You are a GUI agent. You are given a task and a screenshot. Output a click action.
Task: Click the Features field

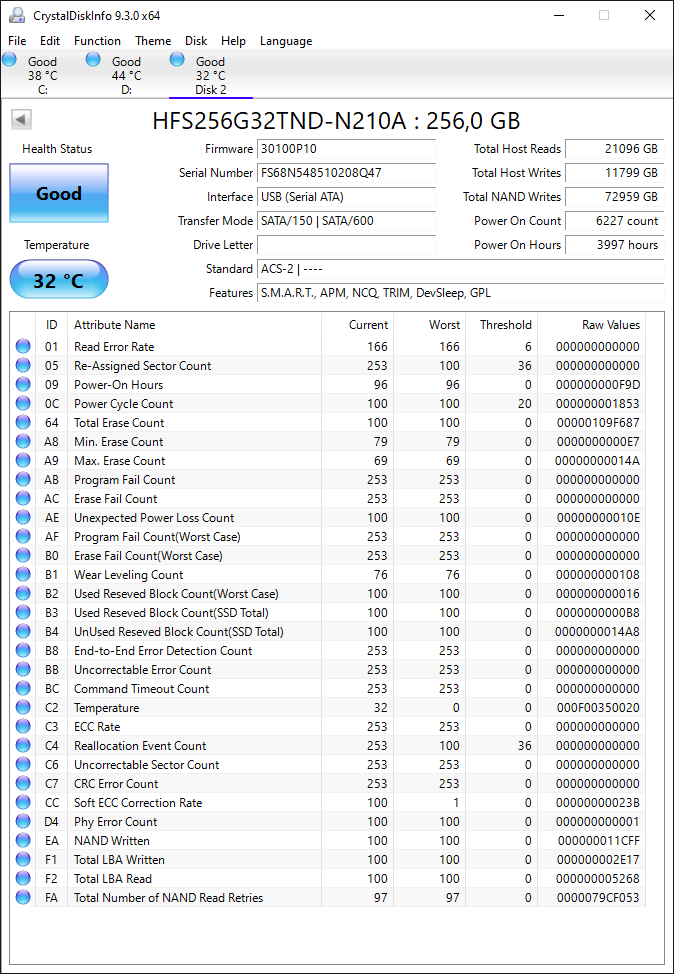(x=460, y=293)
